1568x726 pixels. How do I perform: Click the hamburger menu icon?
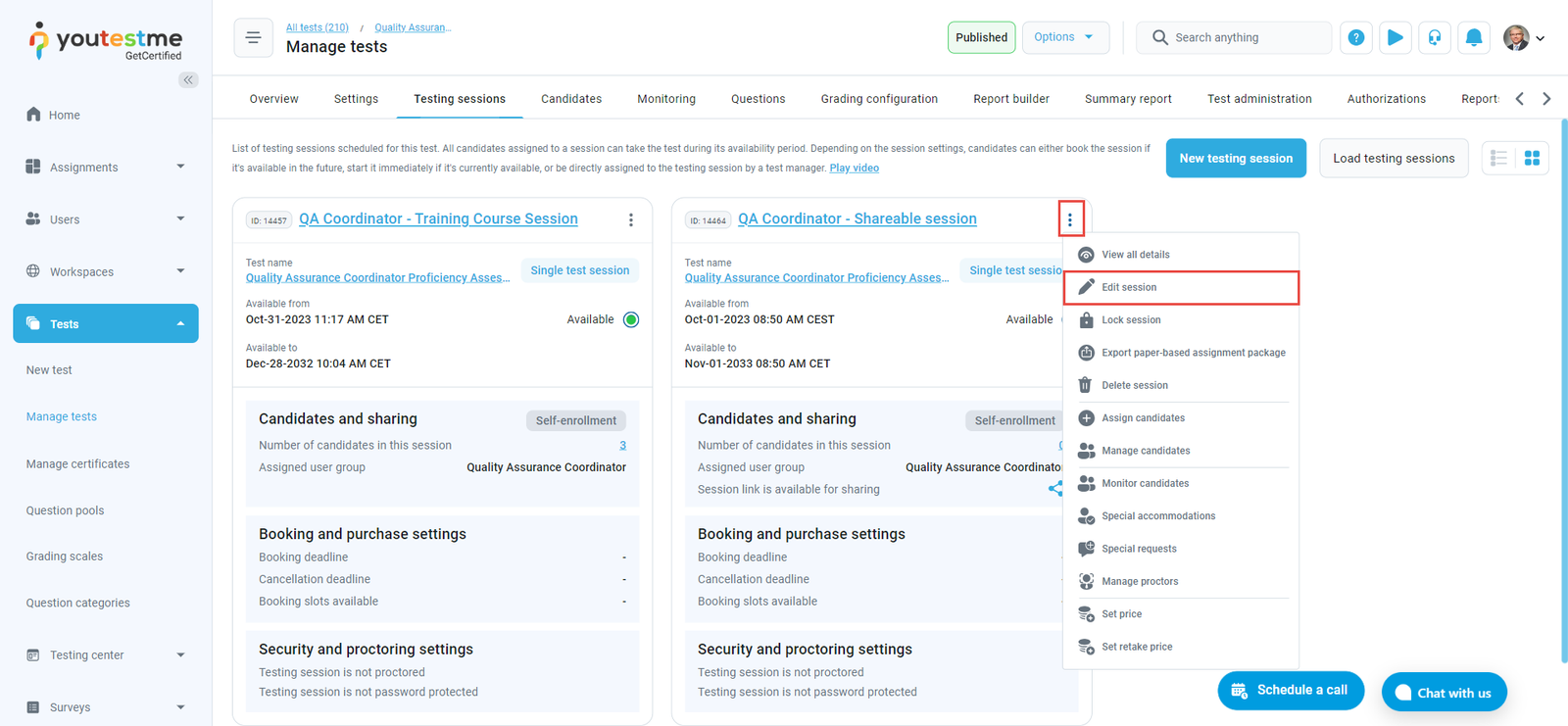253,38
